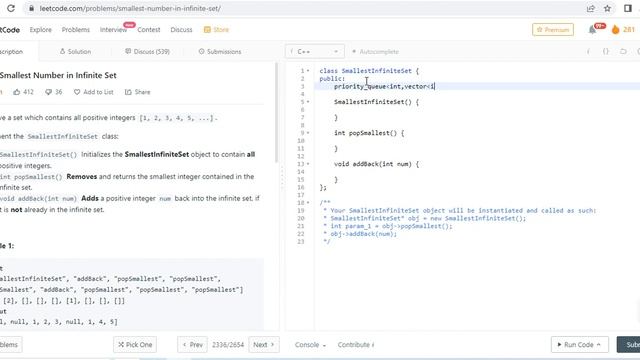
Task: Open notifications bell icon
Action: 592,30
